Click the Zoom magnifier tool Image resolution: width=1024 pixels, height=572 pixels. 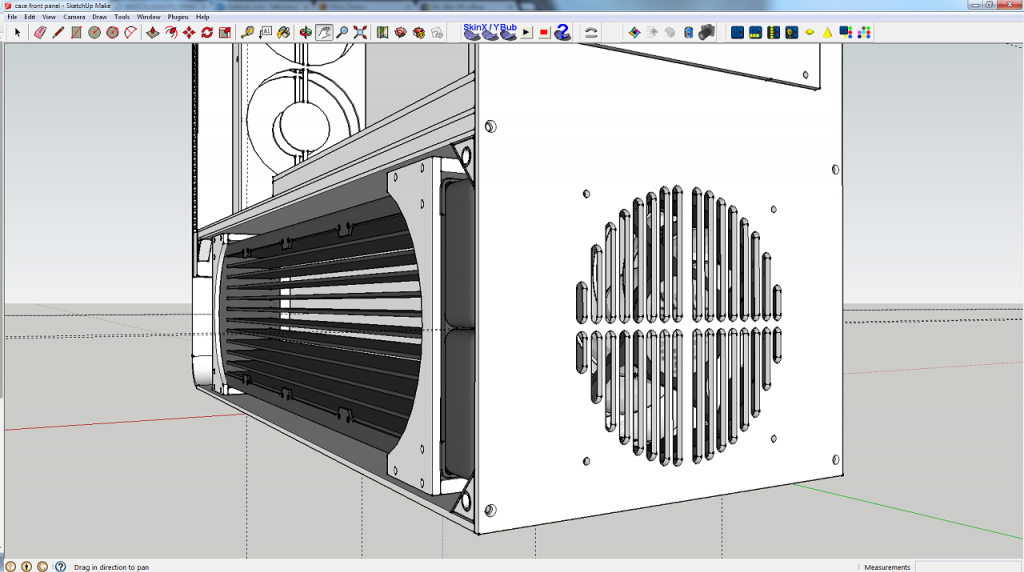[x=342, y=32]
